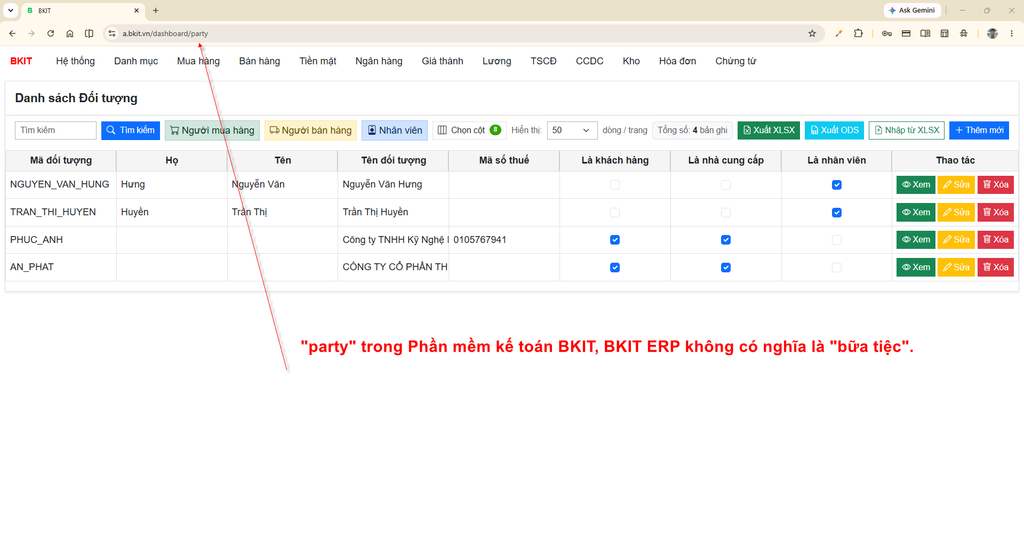Viewport: 1024px width, 550px height.
Task: Edit AN_PHAT record with Sửa
Action: click(x=956, y=267)
